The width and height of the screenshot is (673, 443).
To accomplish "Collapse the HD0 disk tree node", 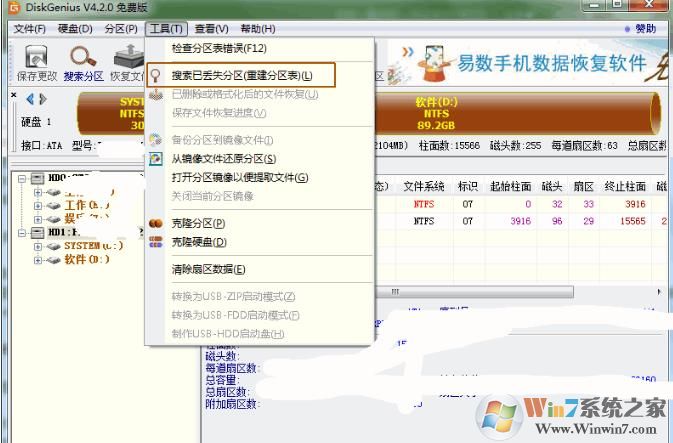I will (x=23, y=177).
